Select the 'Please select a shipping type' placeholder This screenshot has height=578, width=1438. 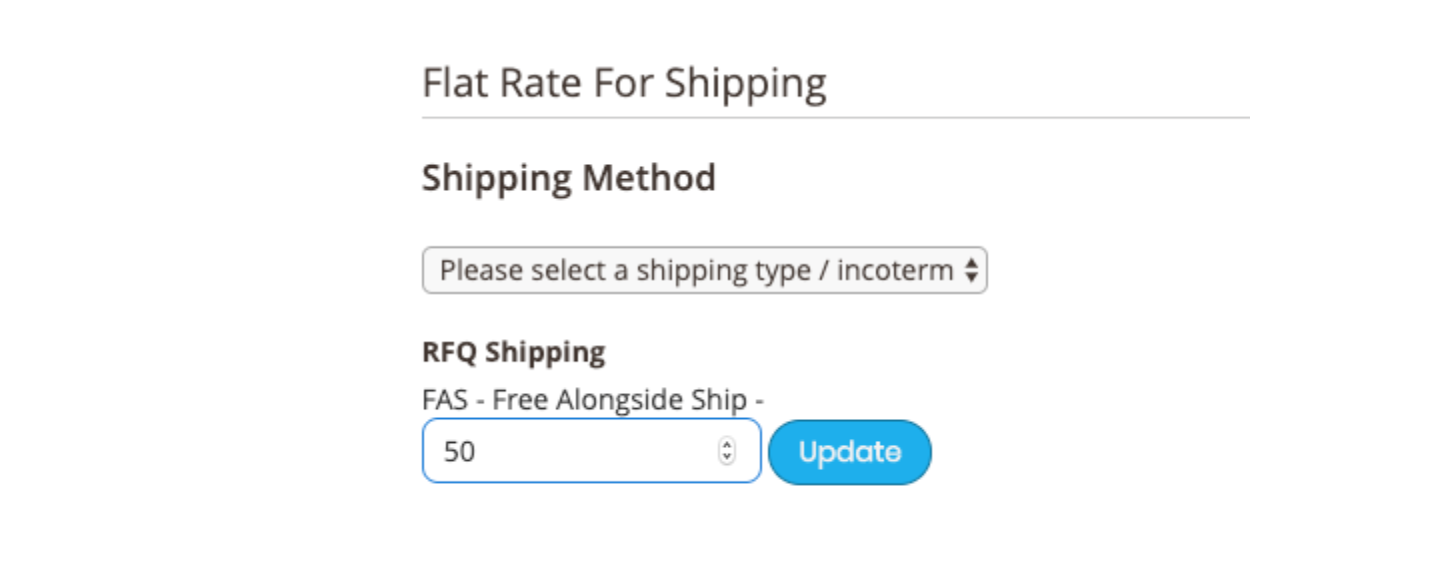[696, 270]
